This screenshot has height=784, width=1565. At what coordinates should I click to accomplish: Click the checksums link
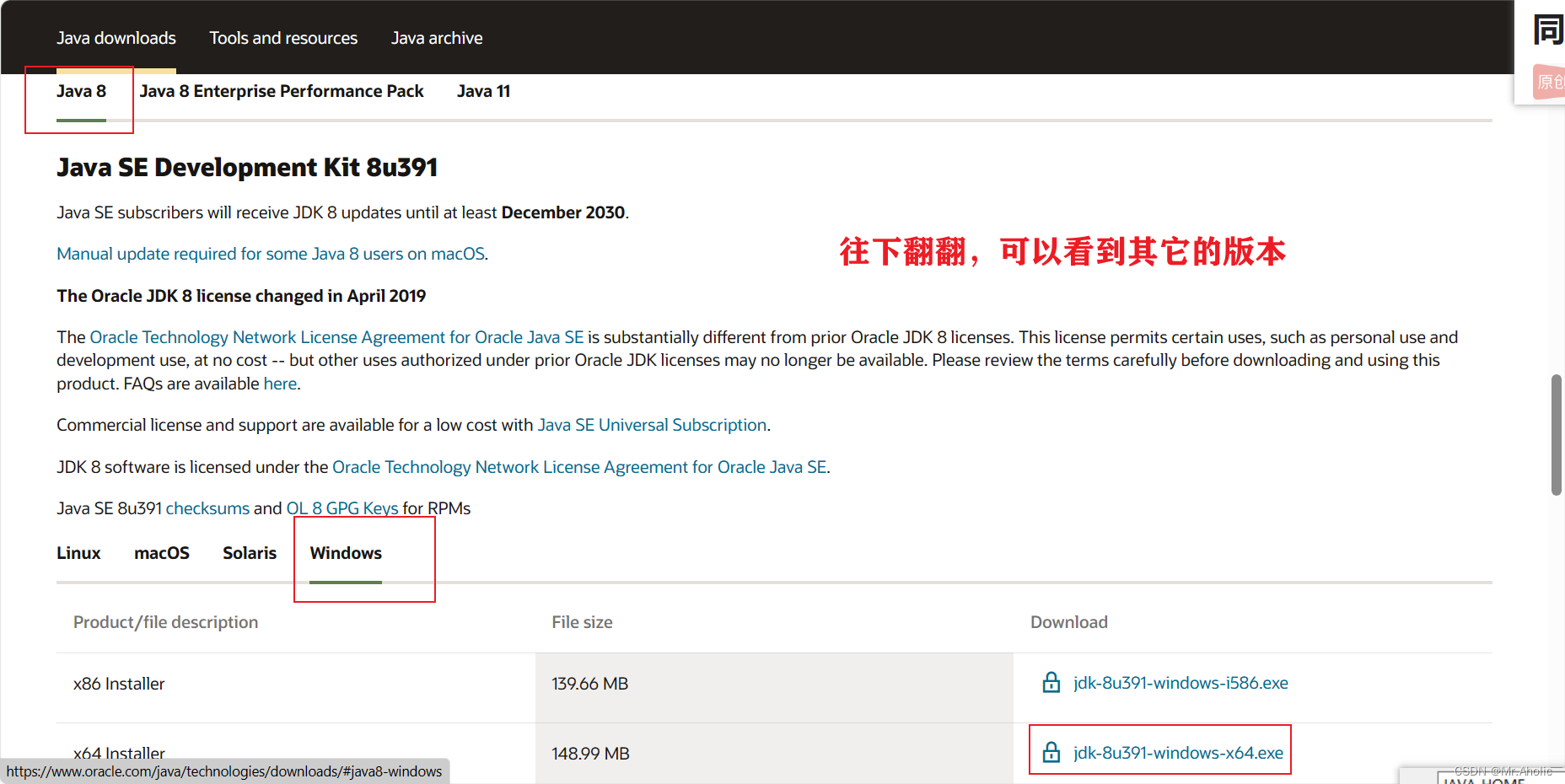click(207, 507)
